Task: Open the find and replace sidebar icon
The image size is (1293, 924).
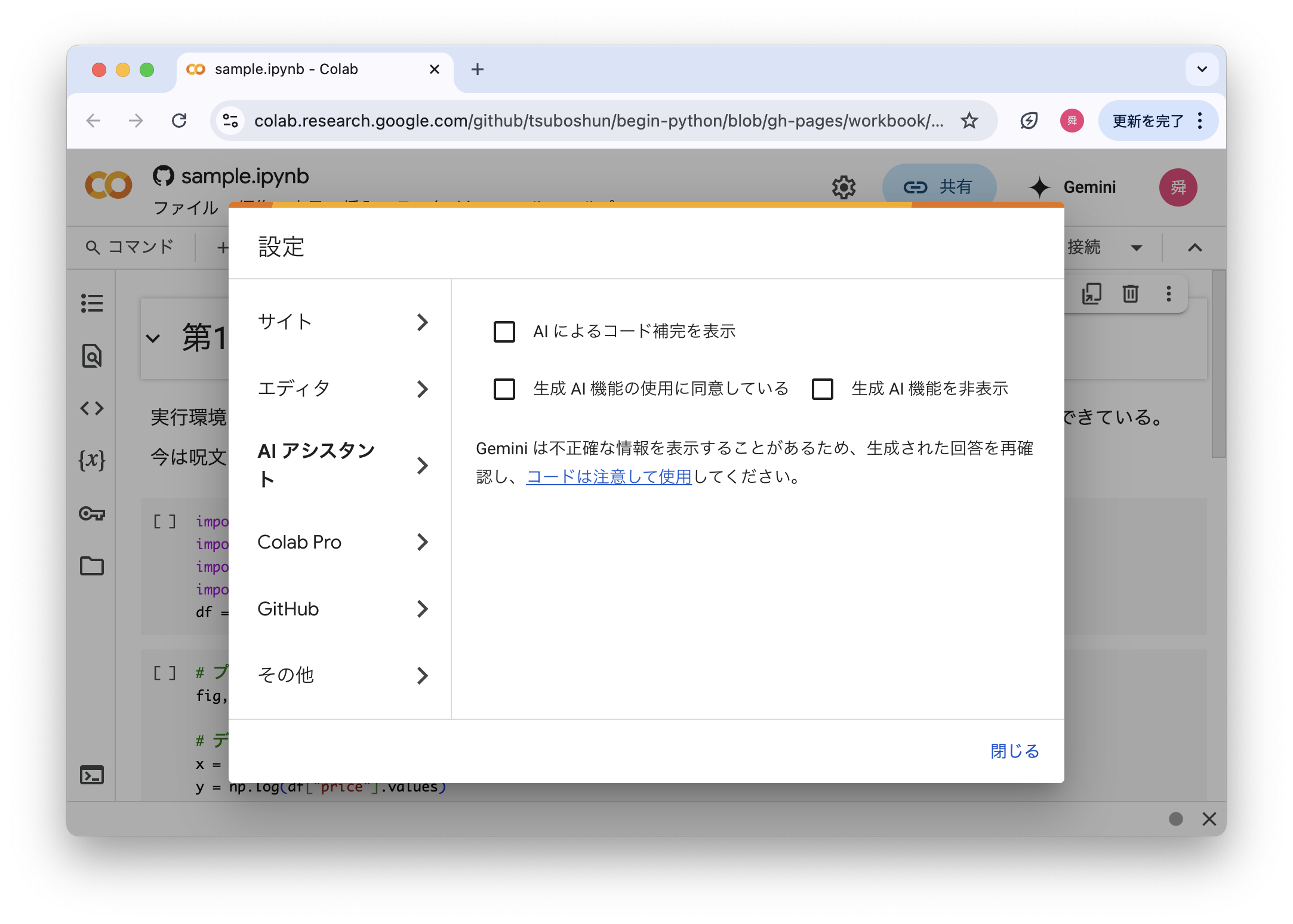Action: (x=92, y=356)
